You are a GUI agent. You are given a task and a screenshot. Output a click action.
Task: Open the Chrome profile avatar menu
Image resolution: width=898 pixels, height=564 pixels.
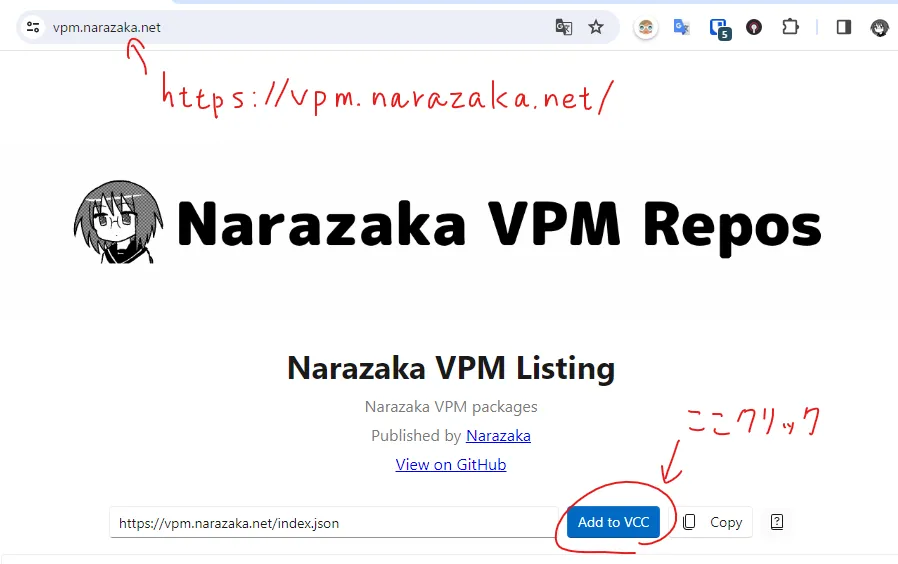click(880, 27)
